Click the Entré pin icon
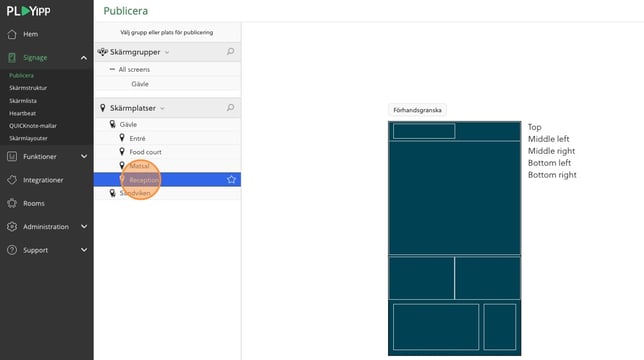 [x=122, y=138]
